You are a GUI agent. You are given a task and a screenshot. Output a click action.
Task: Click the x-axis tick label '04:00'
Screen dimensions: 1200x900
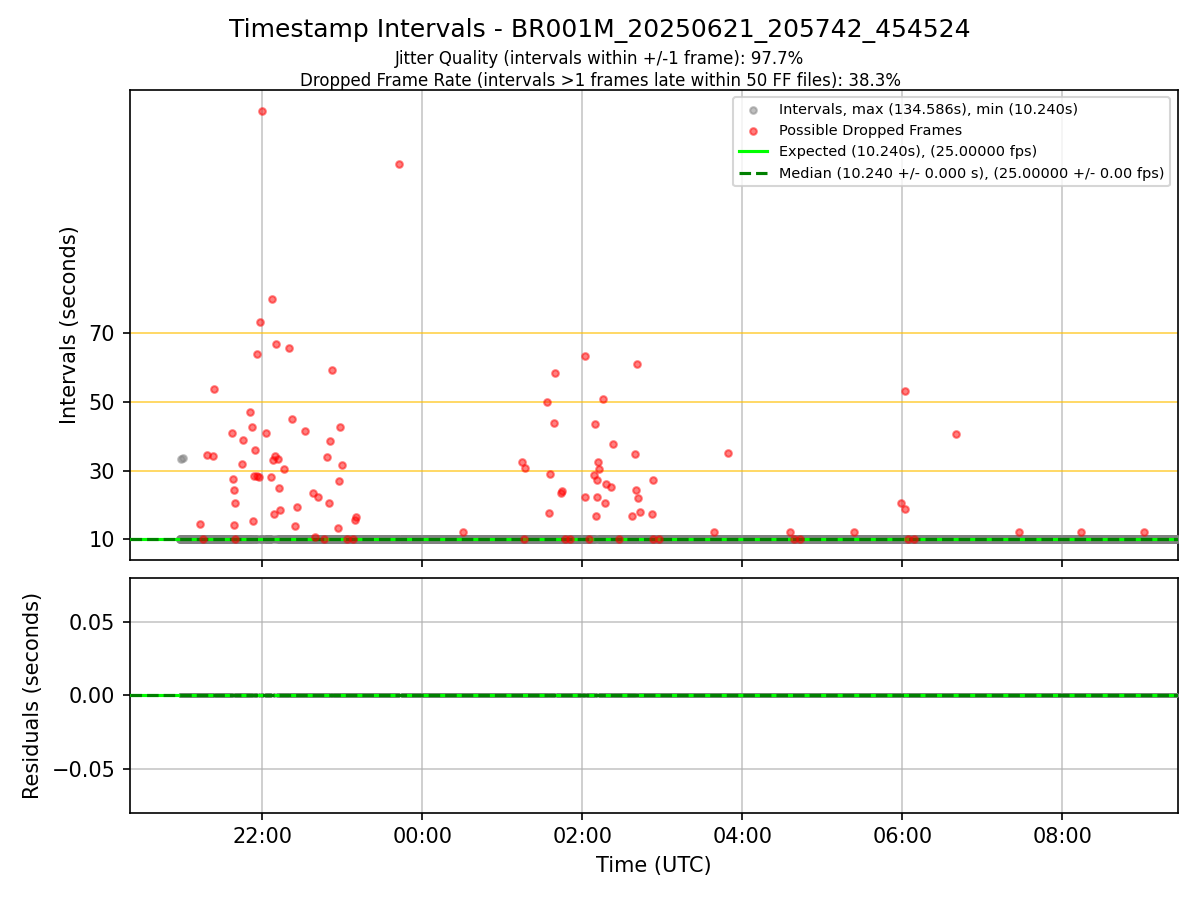(x=742, y=836)
